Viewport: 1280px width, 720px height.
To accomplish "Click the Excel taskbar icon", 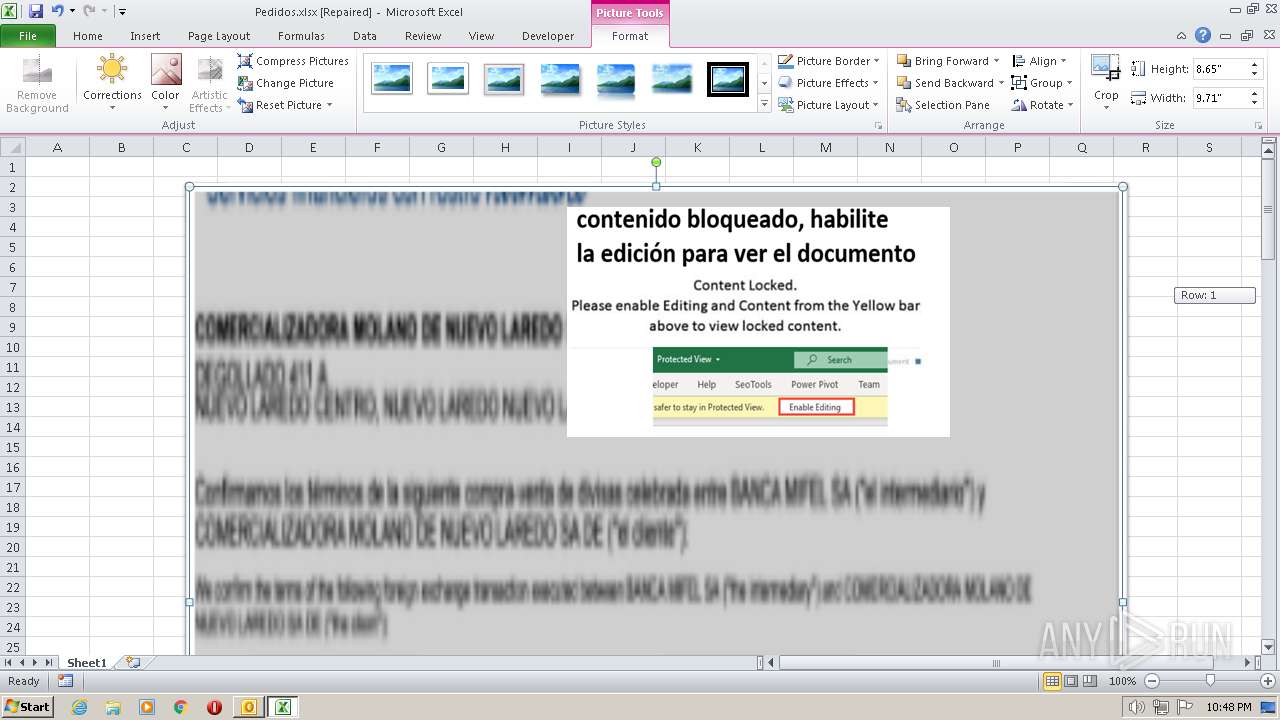I will pyautogui.click(x=283, y=707).
